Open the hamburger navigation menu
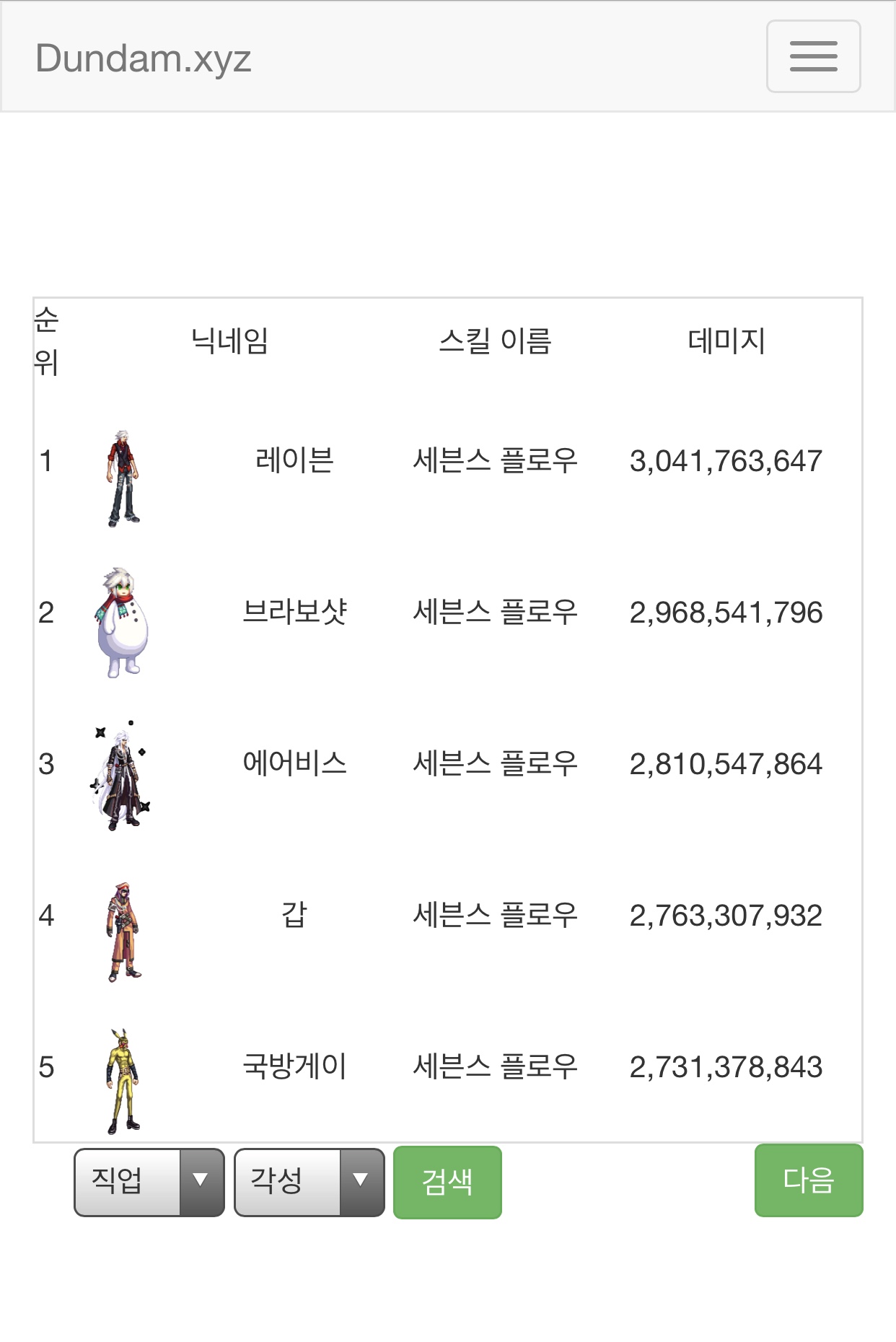This screenshot has height=1342, width=896. point(813,56)
